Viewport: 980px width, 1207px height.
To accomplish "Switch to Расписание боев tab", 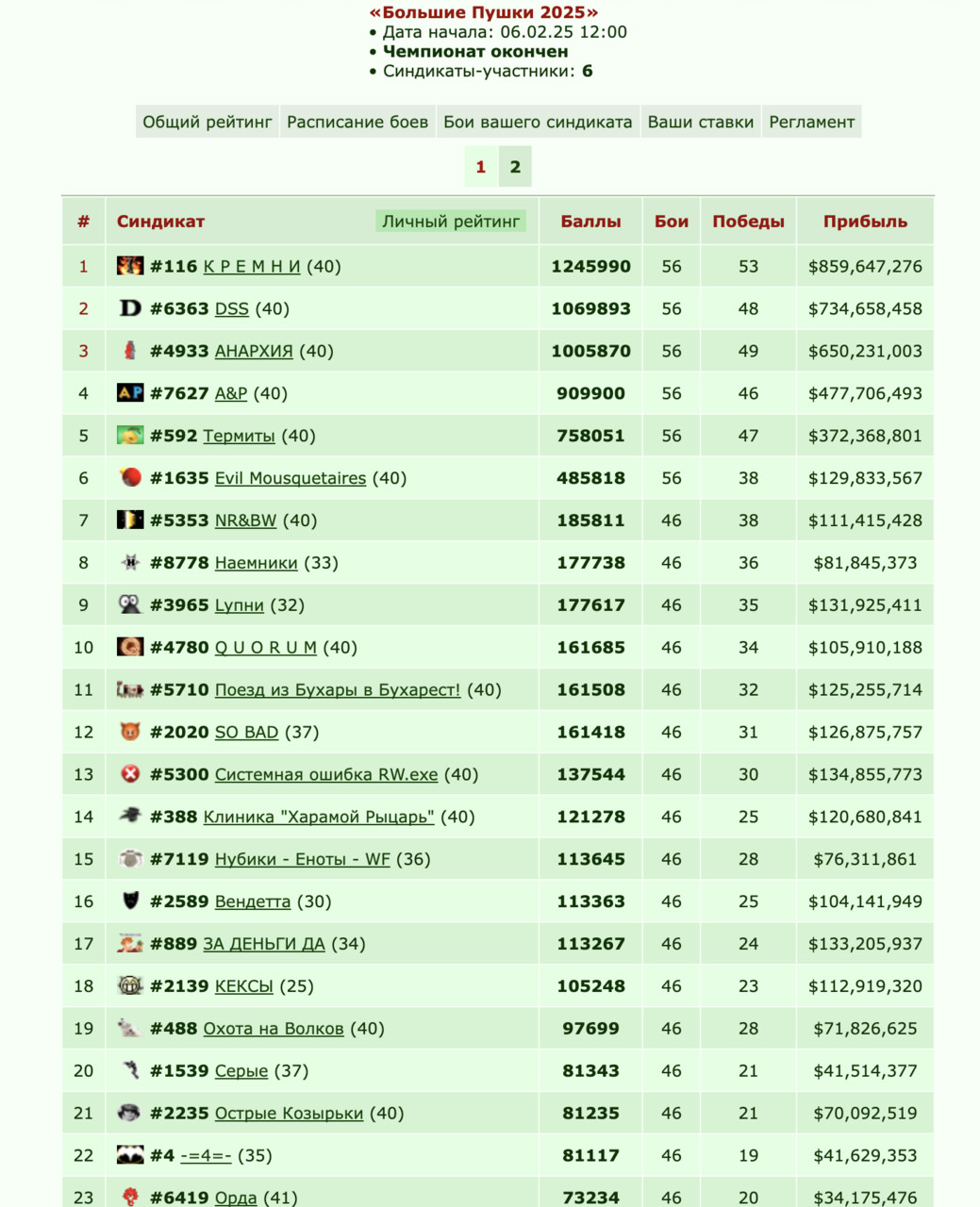I will pos(357,122).
